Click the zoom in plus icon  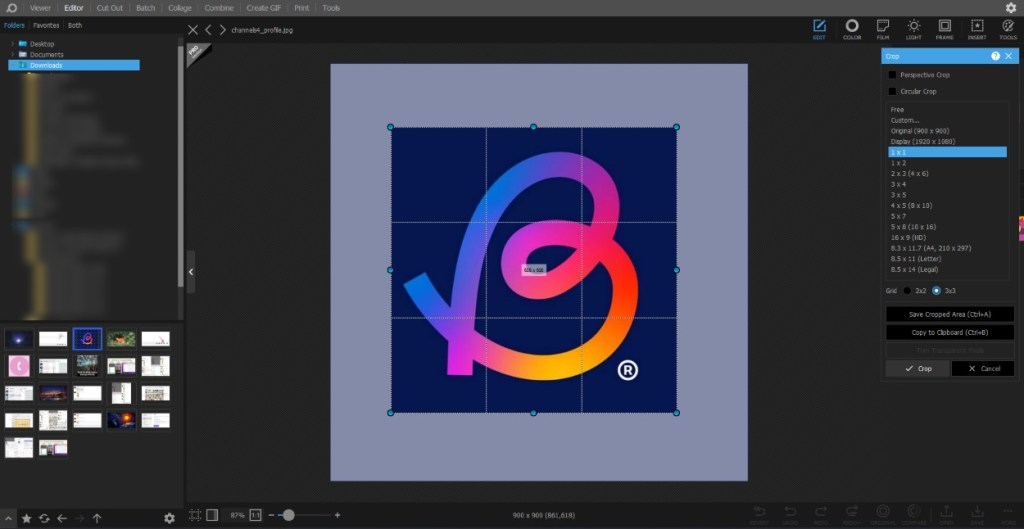[x=337, y=515]
